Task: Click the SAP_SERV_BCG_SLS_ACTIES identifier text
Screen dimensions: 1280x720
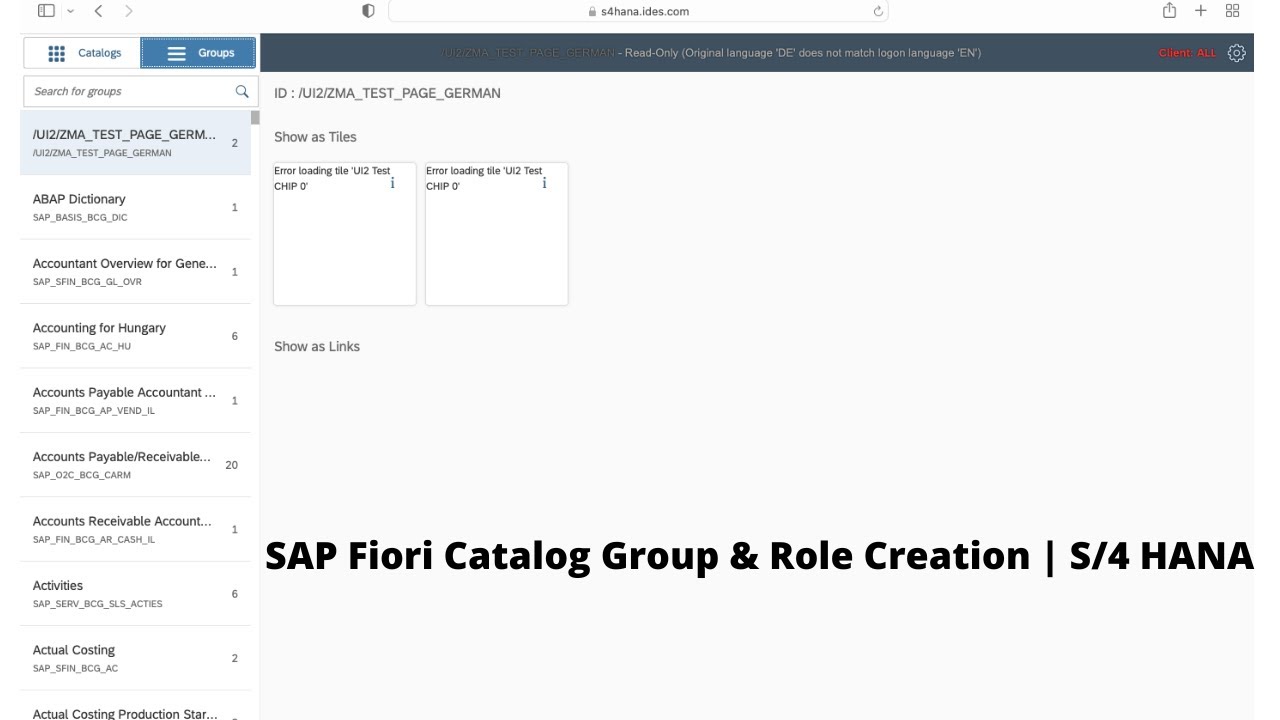Action: [97, 604]
